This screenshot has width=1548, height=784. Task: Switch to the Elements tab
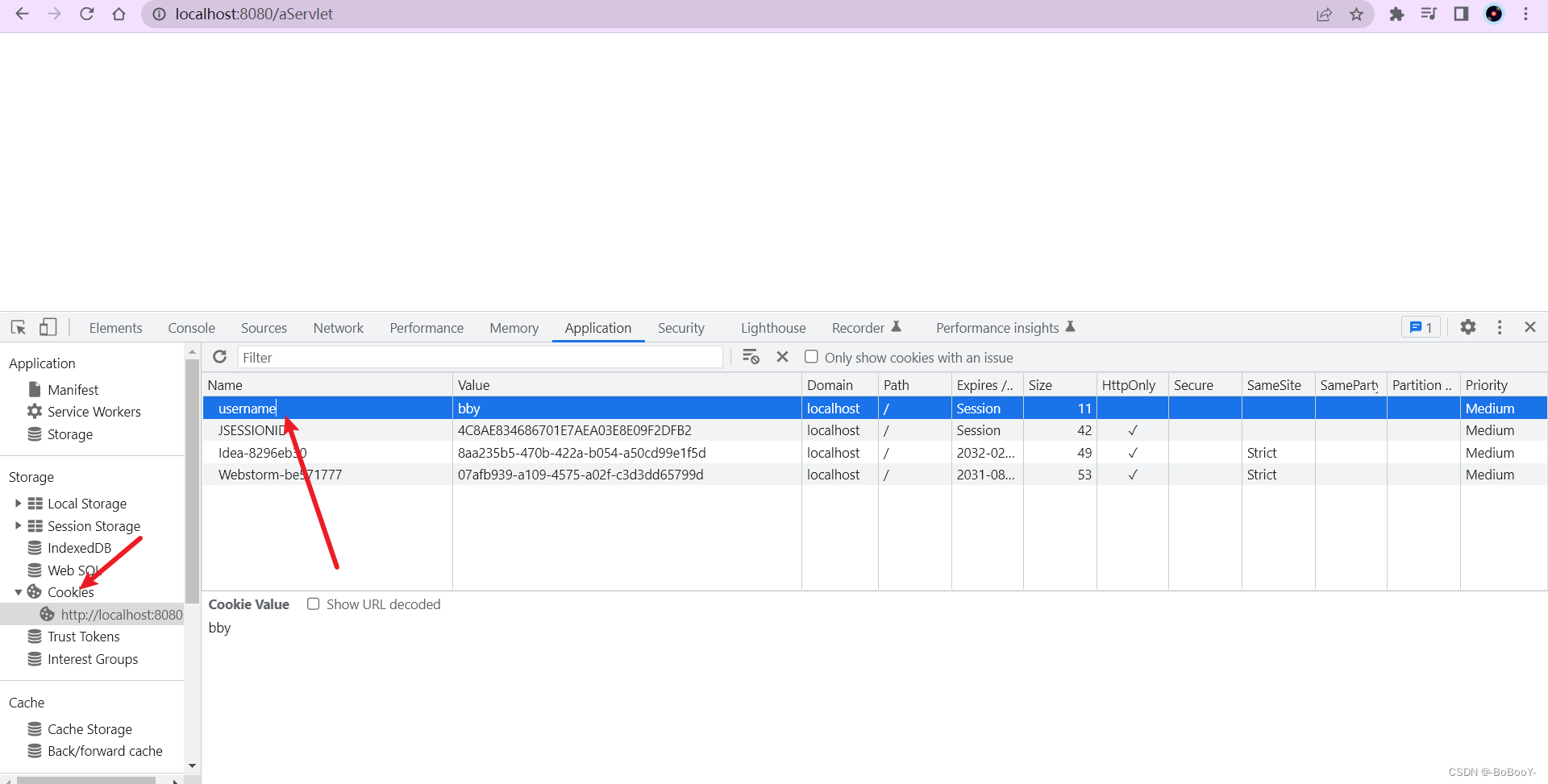point(115,328)
